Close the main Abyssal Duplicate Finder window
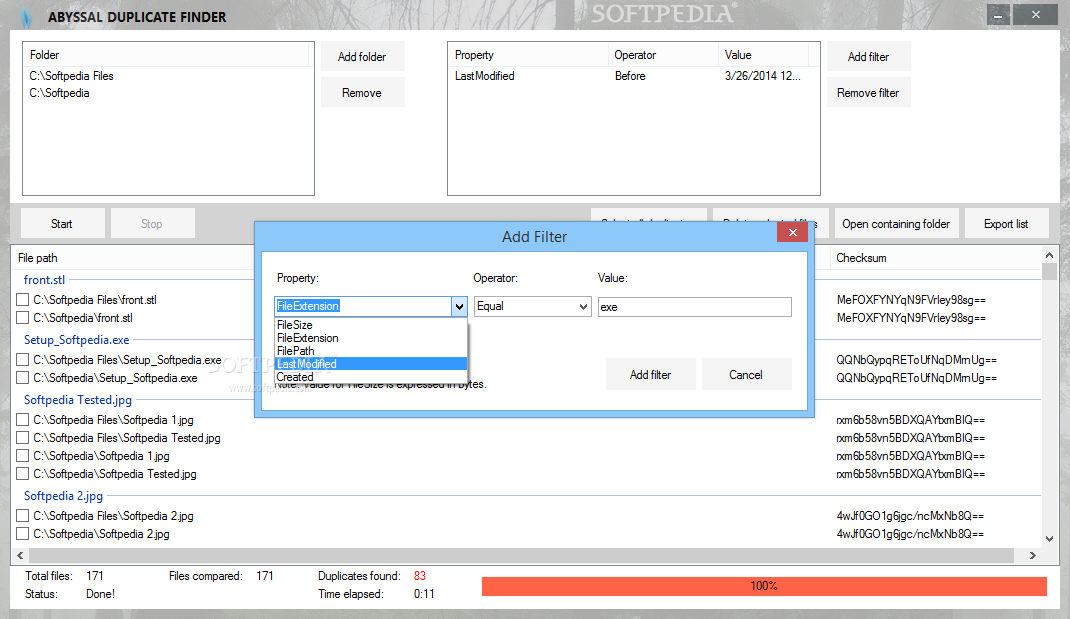The width and height of the screenshot is (1070, 619). 1035,14
